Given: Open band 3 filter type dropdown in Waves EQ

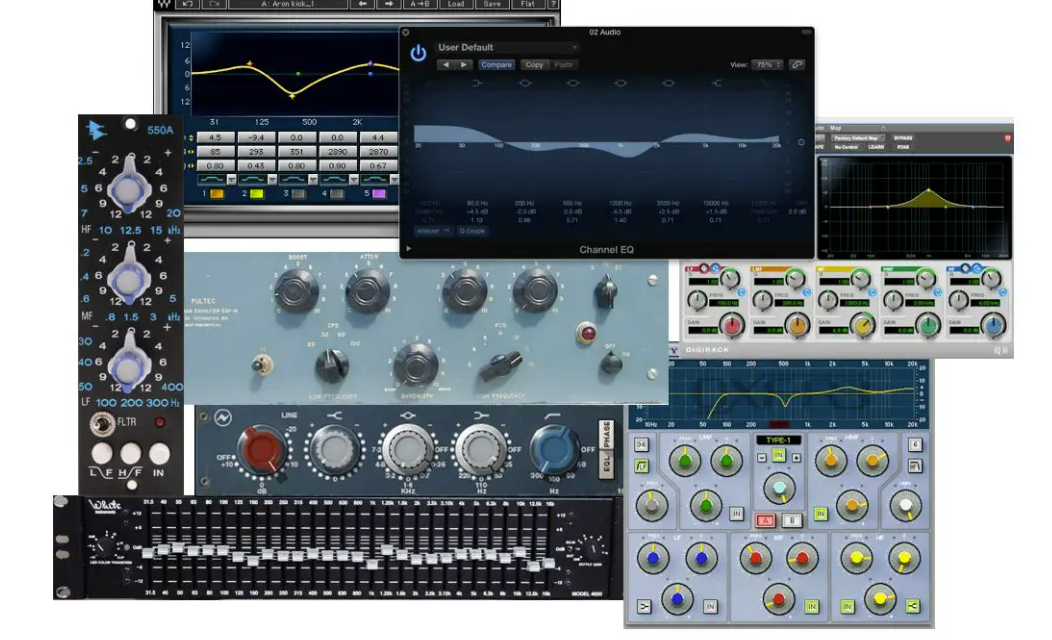Looking at the screenshot, I should pyautogui.click(x=313, y=180).
